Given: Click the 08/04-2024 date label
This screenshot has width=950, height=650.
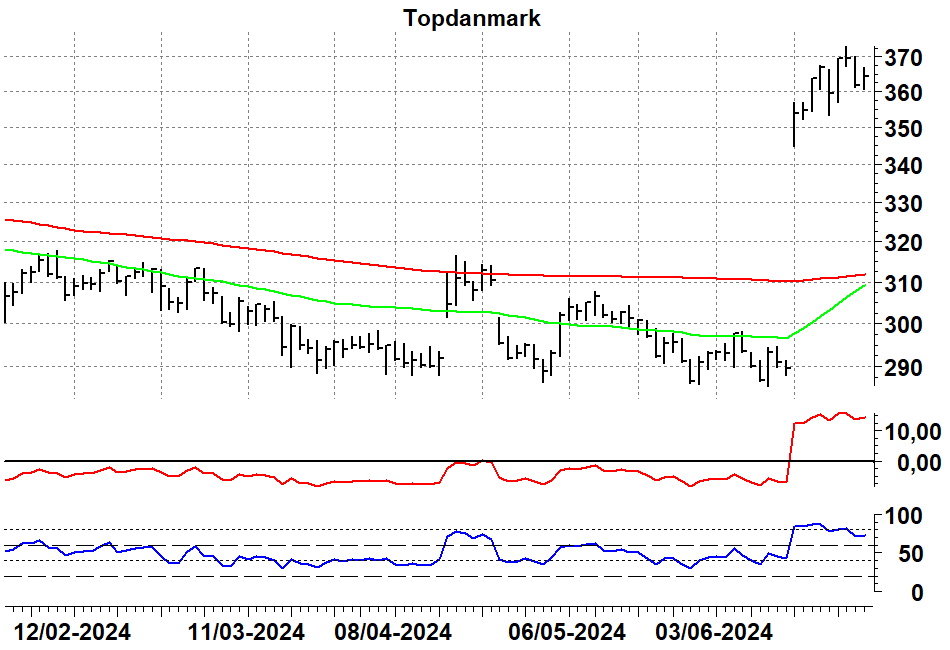Looking at the screenshot, I should (393, 632).
